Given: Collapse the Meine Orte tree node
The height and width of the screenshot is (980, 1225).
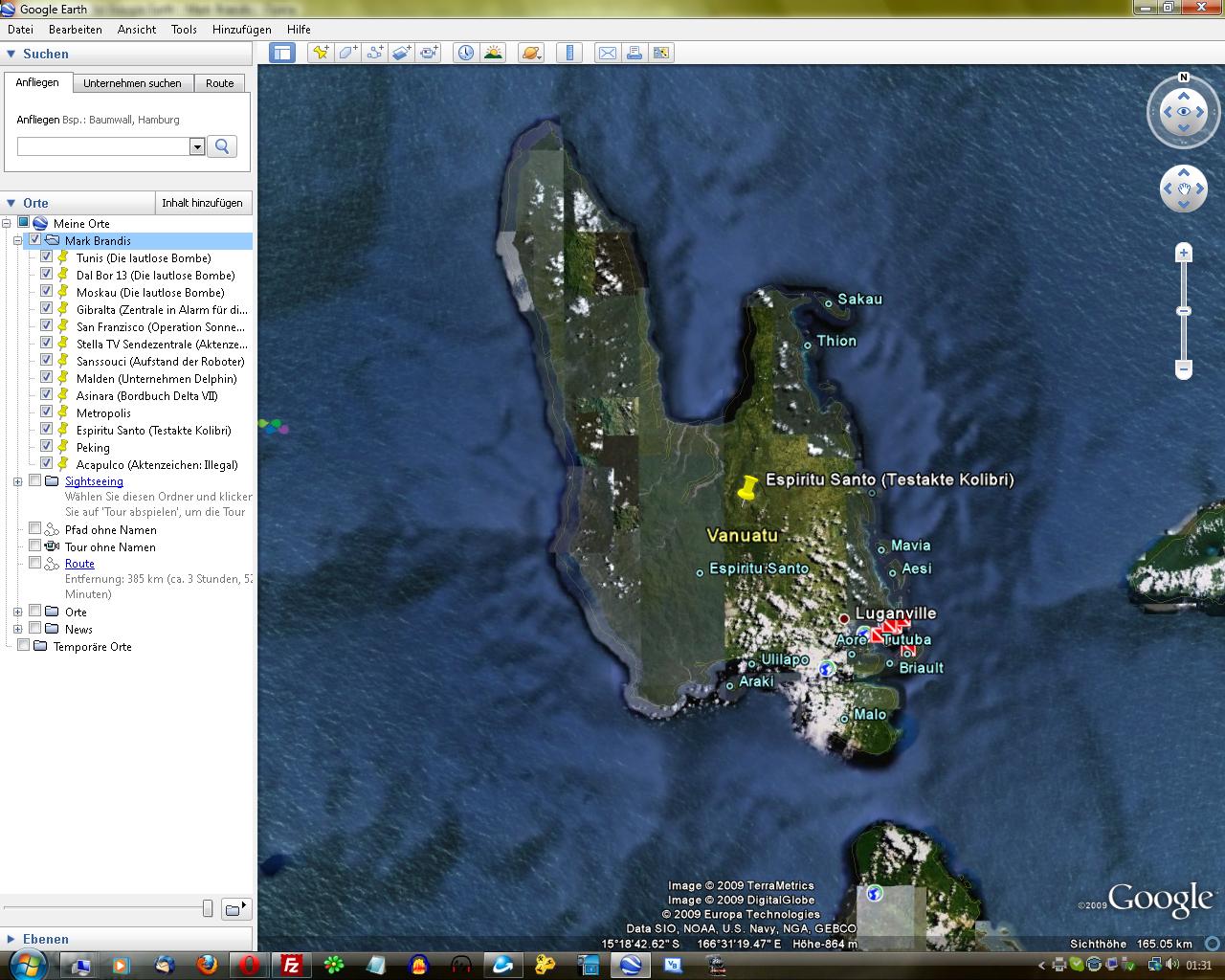Looking at the screenshot, I should click(7, 223).
